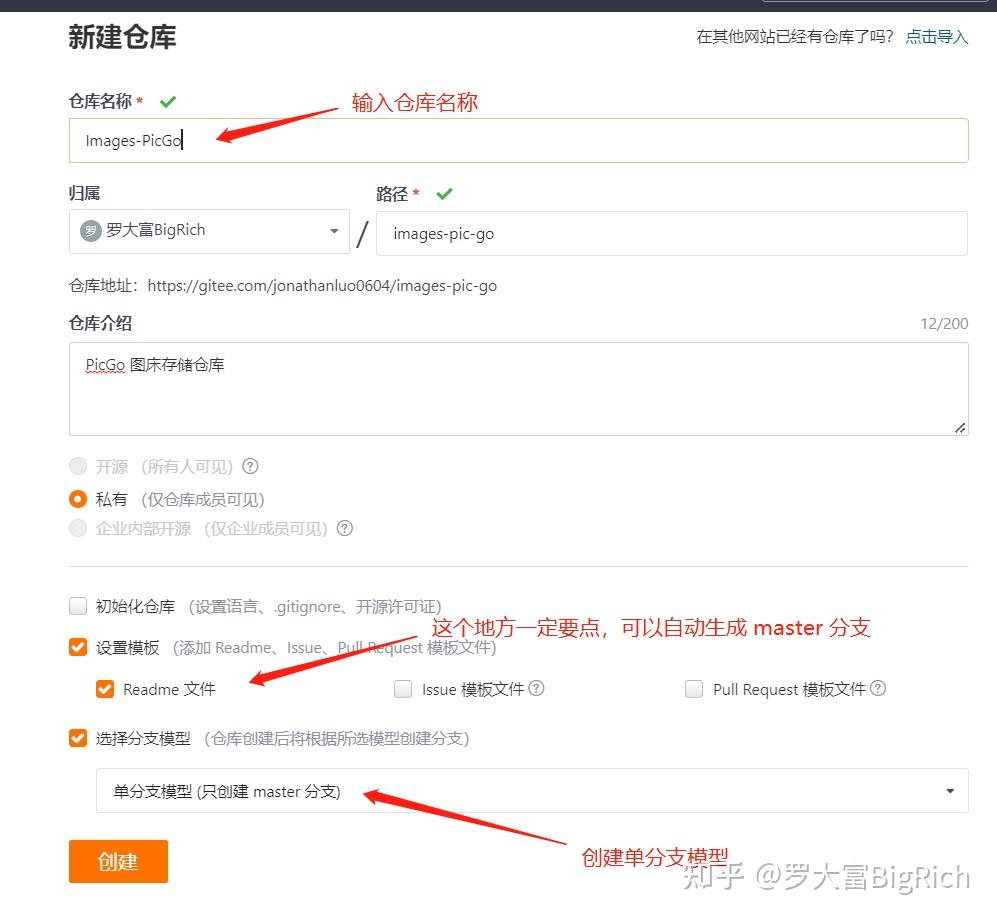Click the 创建 button to create repository
Viewport: 997px width, 921px height.
[x=118, y=861]
